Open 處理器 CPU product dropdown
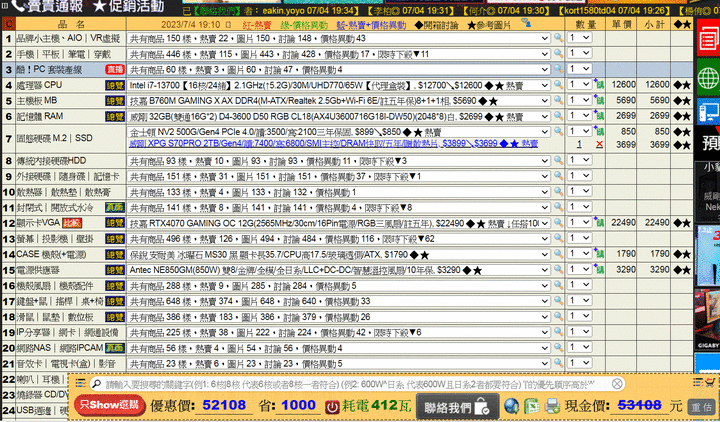720x422 pixels. point(339,85)
